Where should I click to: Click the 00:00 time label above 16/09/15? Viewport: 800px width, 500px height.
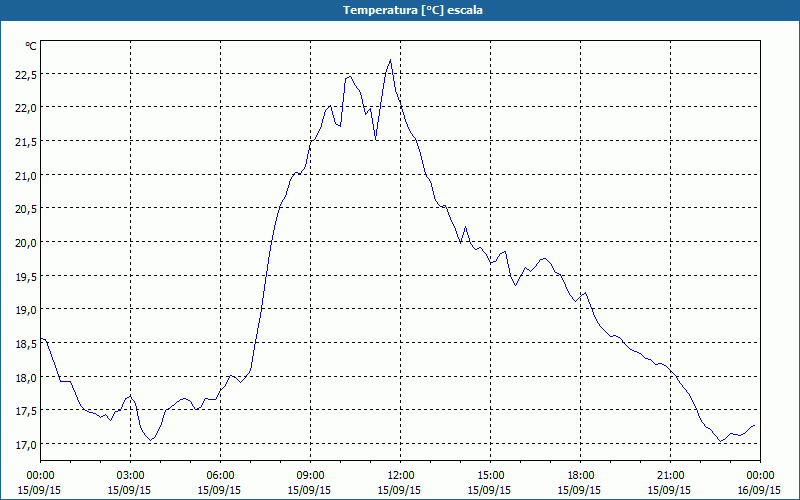[x=760, y=476]
